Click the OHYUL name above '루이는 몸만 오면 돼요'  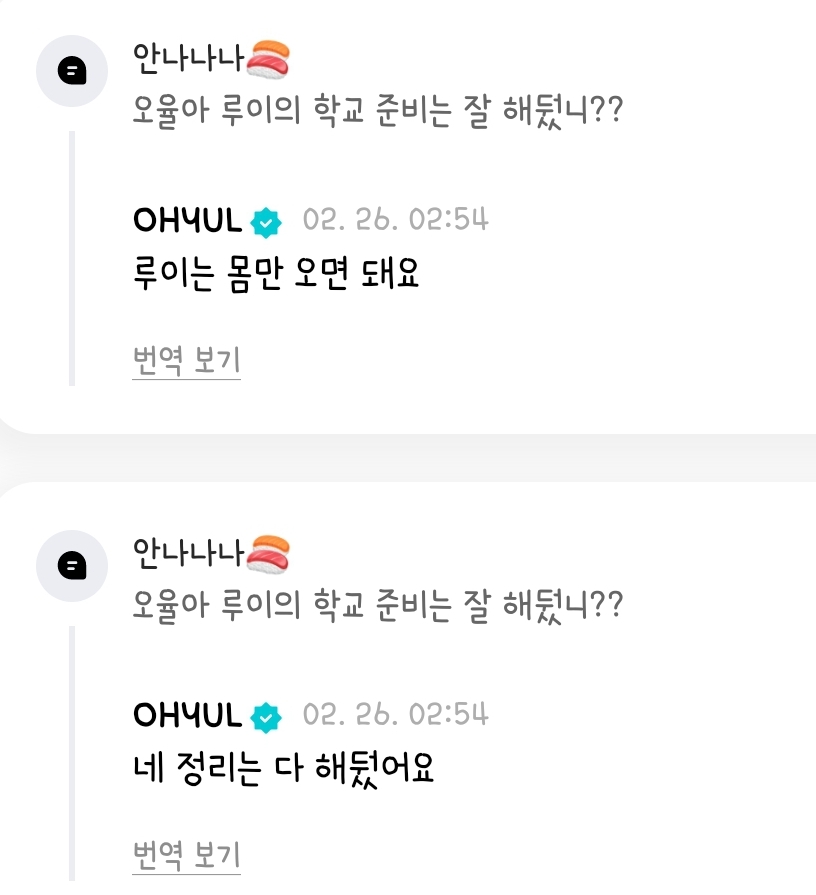187,221
